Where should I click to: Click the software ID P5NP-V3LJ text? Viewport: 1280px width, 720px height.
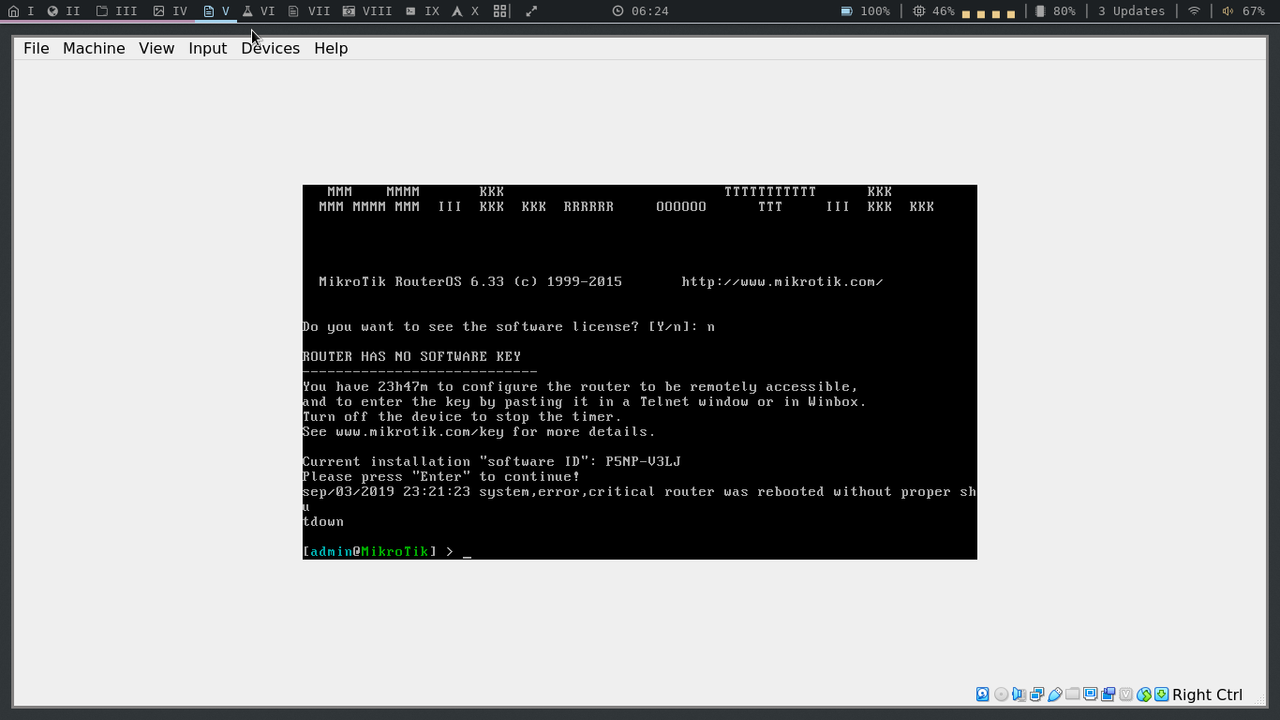[x=643, y=462]
